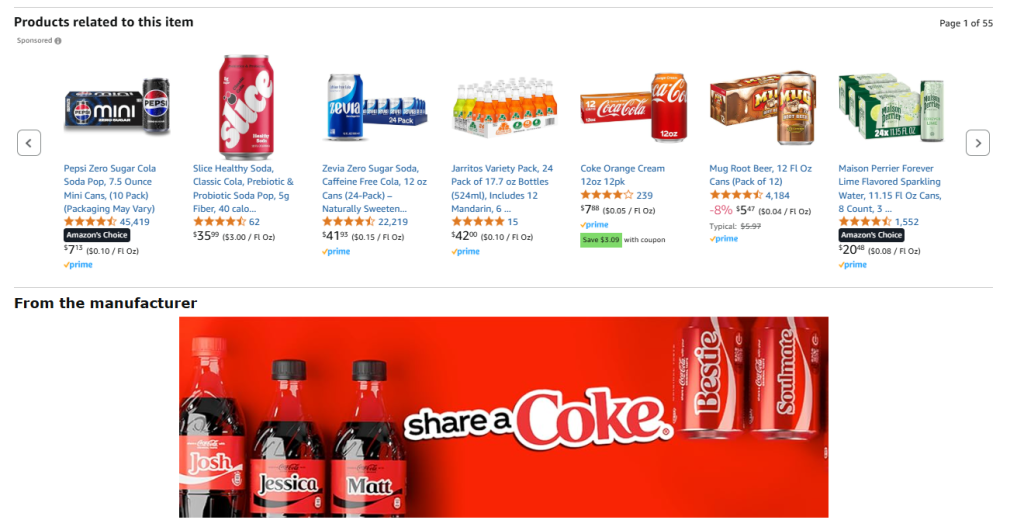
Task: Open Pepsi Zero Sugar mini cans image
Action: click(x=118, y=106)
